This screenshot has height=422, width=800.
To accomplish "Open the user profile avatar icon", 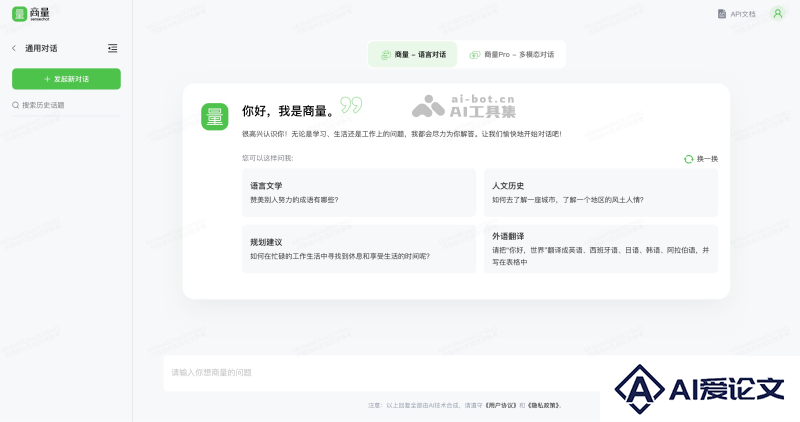I will click(778, 14).
